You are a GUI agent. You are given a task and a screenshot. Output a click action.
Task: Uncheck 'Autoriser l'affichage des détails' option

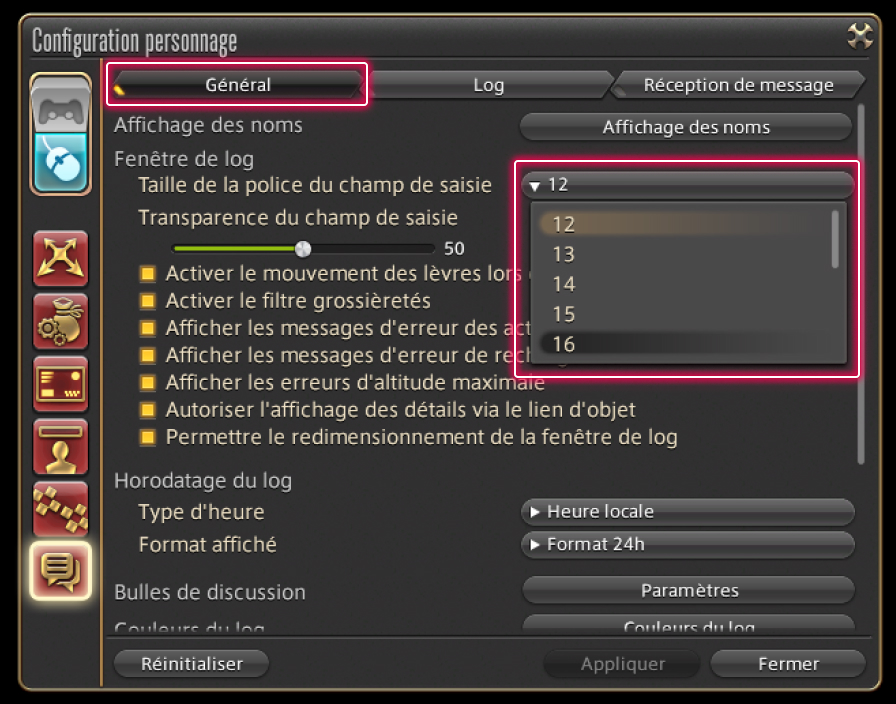pyautogui.click(x=148, y=410)
